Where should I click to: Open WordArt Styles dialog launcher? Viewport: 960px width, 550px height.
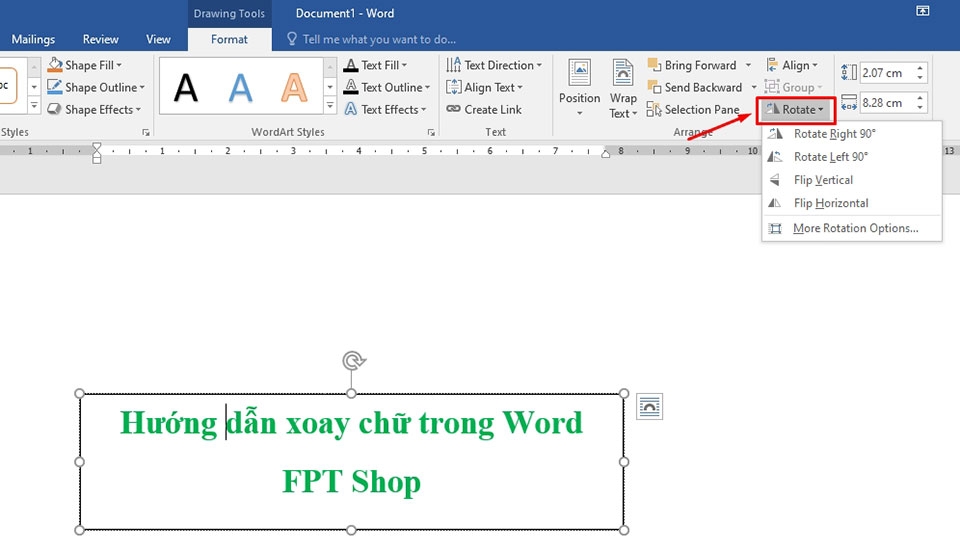pyautogui.click(x=431, y=132)
